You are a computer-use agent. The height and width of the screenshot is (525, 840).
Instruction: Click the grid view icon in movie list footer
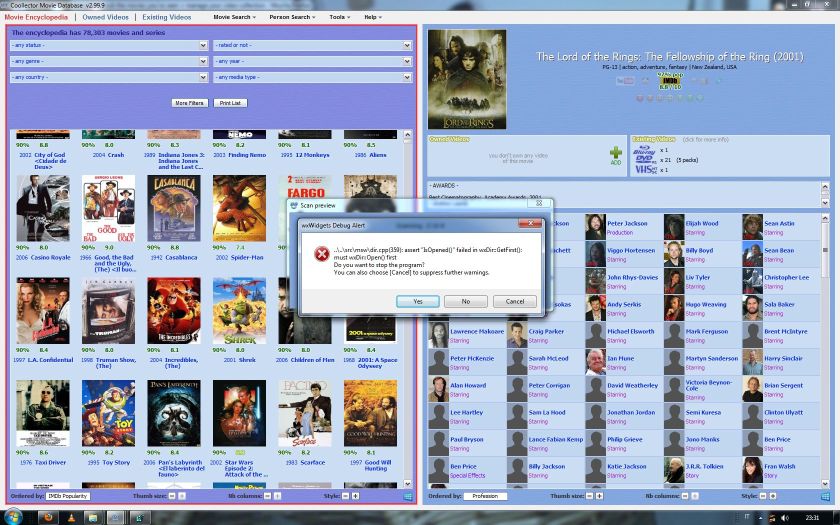[x=408, y=497]
